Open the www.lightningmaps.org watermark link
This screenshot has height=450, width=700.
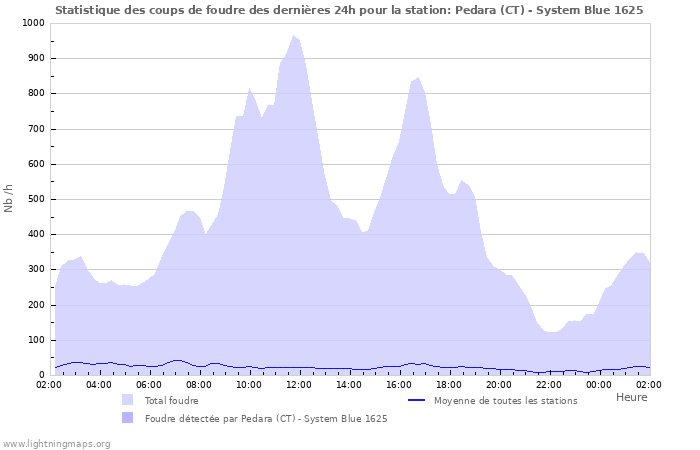(56, 443)
